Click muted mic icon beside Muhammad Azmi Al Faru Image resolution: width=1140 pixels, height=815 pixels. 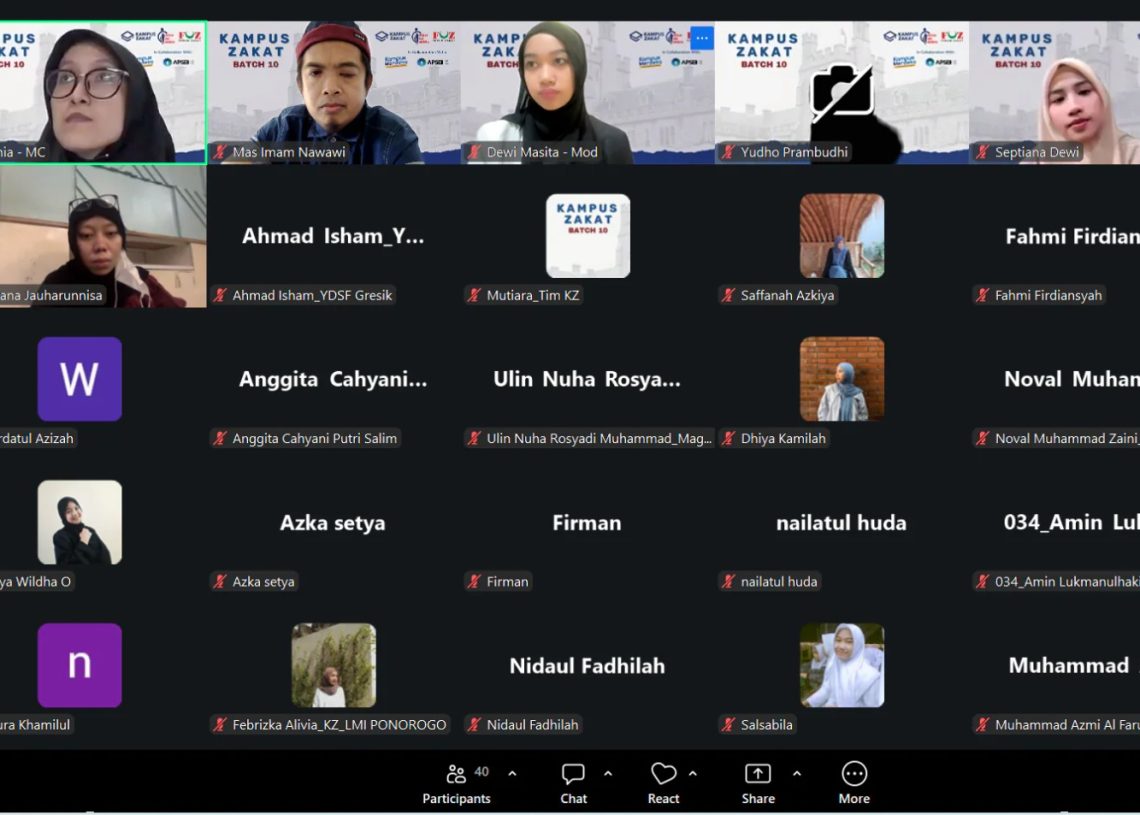click(x=982, y=725)
